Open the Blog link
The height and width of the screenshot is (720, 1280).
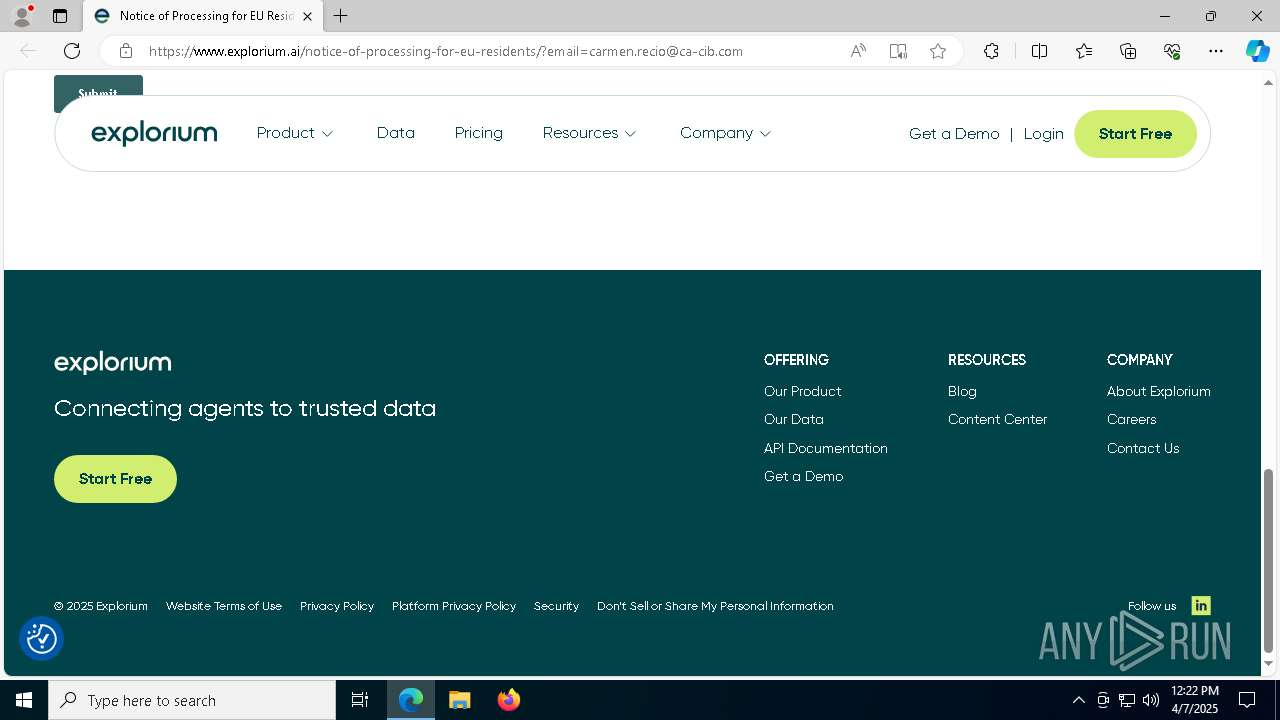tap(962, 391)
